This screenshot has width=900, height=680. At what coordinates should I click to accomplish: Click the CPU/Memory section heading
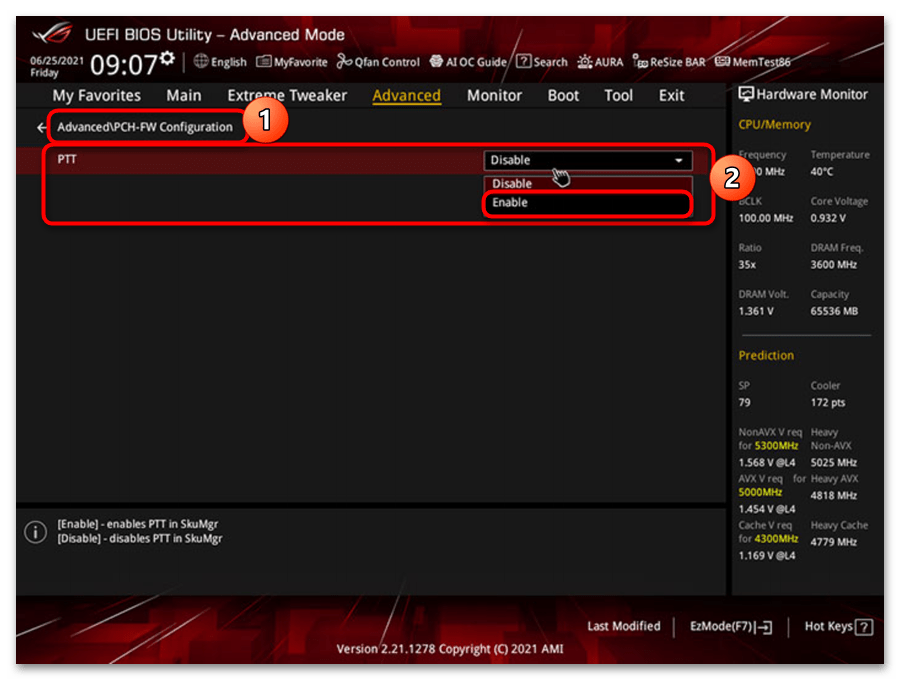[x=774, y=125]
